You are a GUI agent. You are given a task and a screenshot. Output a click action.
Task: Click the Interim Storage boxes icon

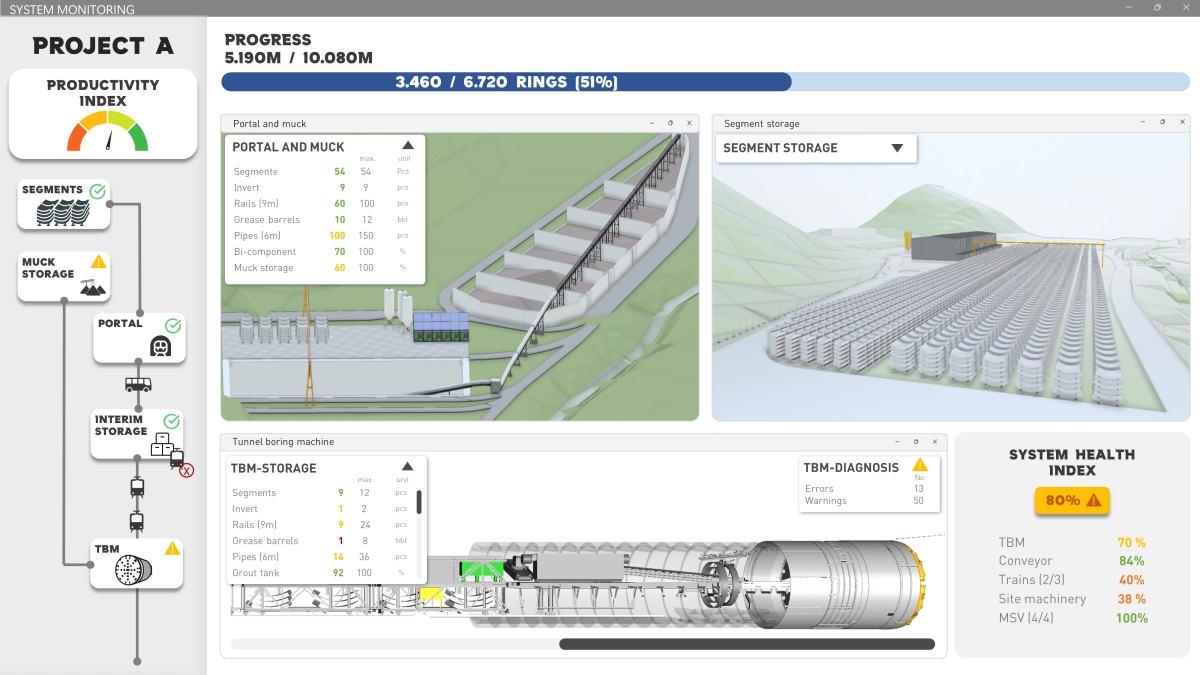(160, 448)
